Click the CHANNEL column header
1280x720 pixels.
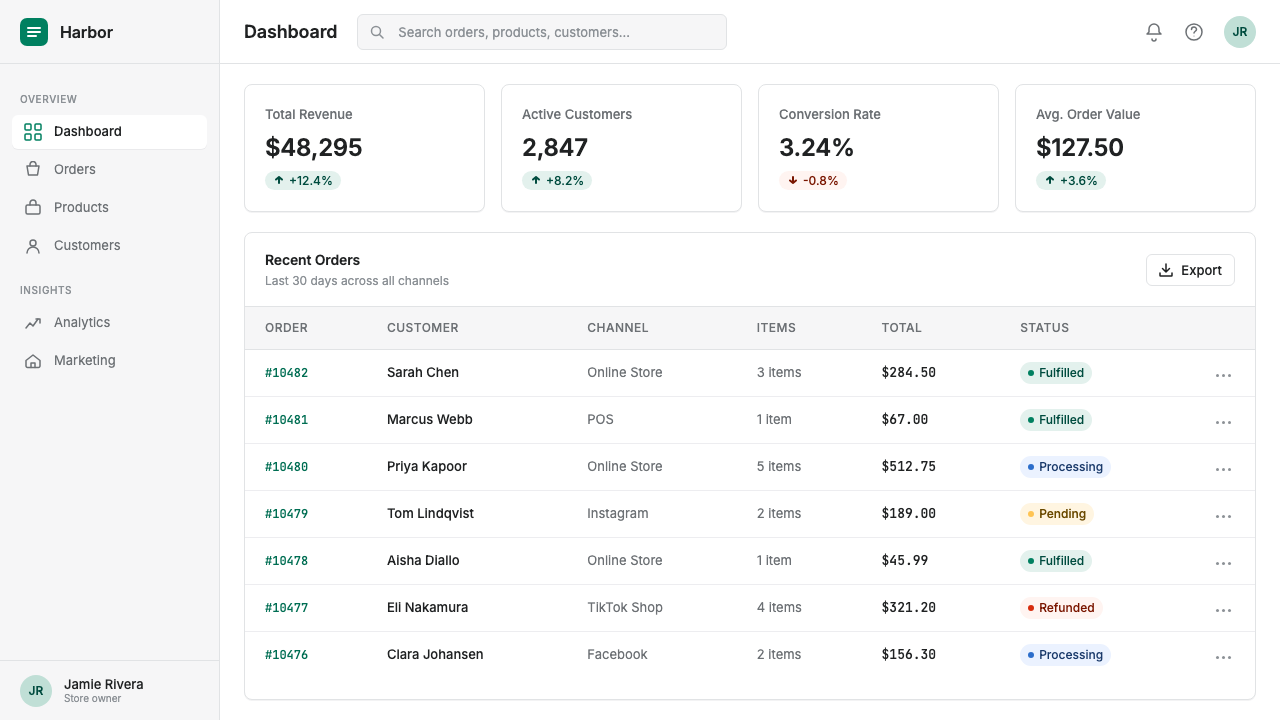[x=618, y=328]
